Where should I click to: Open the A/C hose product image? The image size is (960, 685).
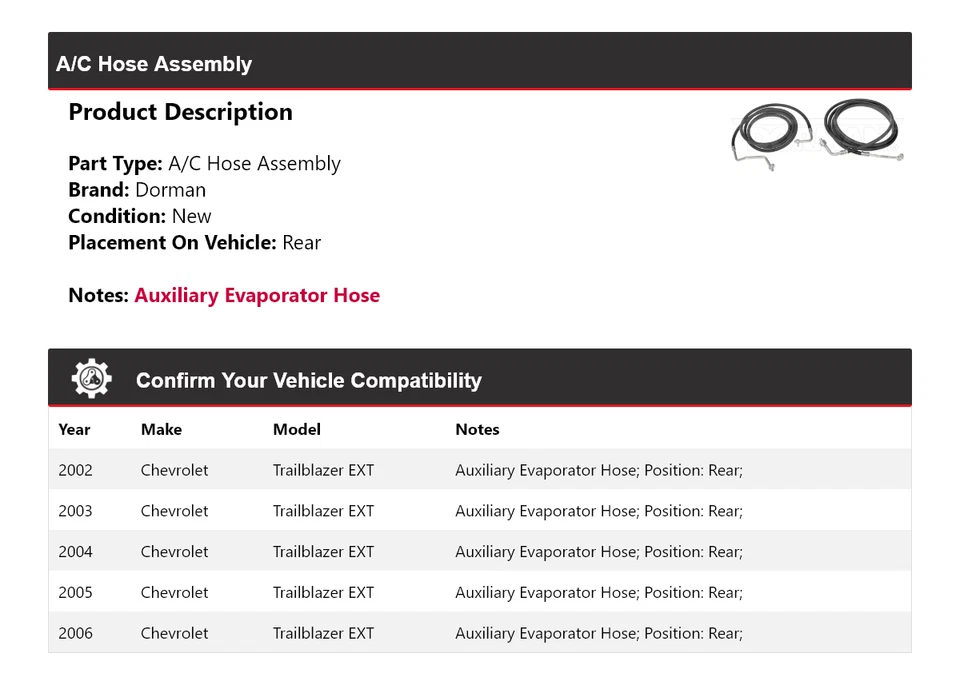tap(817, 131)
